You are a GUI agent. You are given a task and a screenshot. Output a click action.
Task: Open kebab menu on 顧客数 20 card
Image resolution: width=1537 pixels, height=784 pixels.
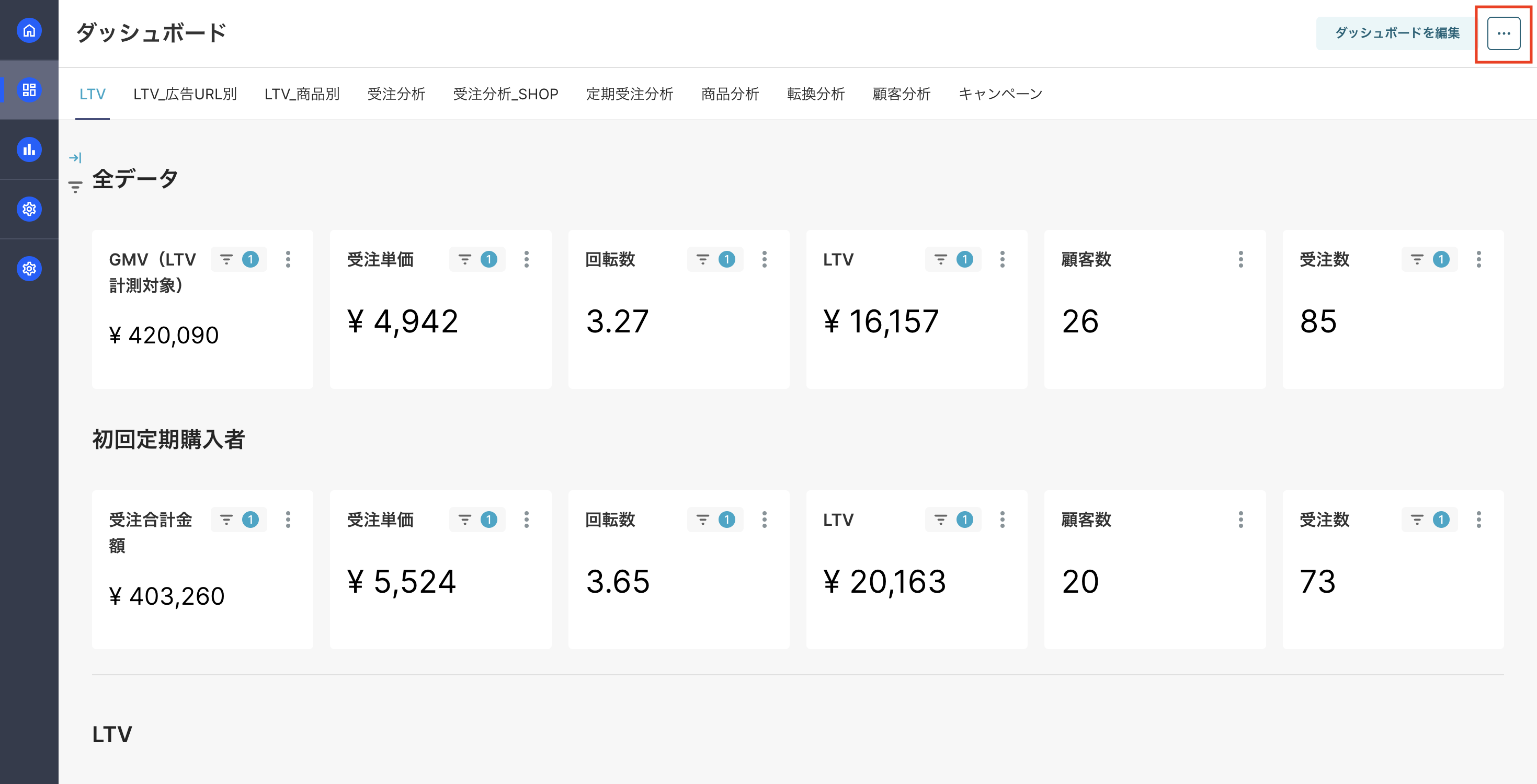point(1240,520)
